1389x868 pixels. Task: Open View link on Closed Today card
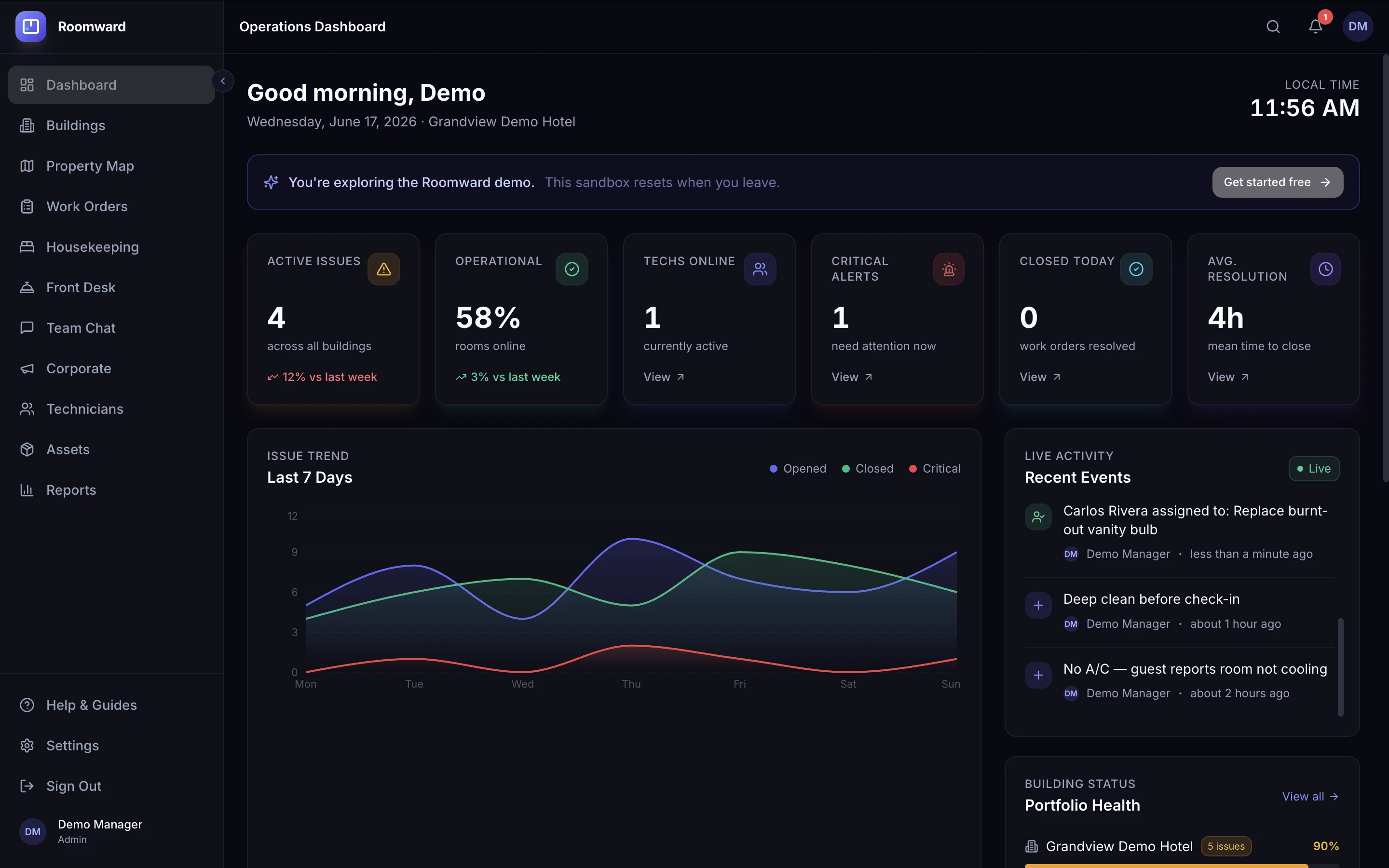pyautogui.click(x=1040, y=377)
